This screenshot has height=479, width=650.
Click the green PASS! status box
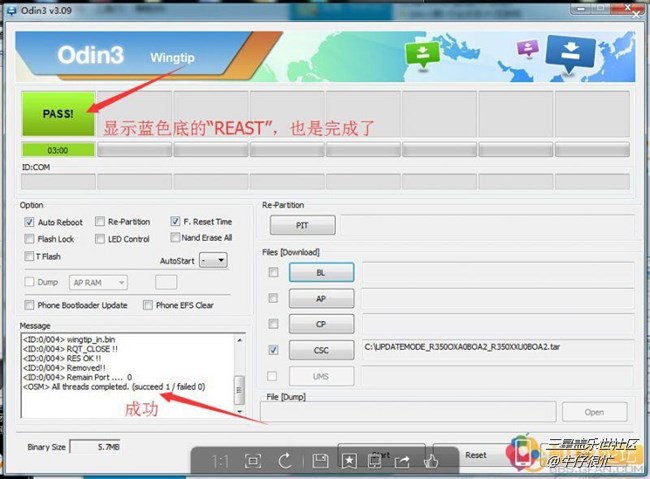click(x=58, y=114)
